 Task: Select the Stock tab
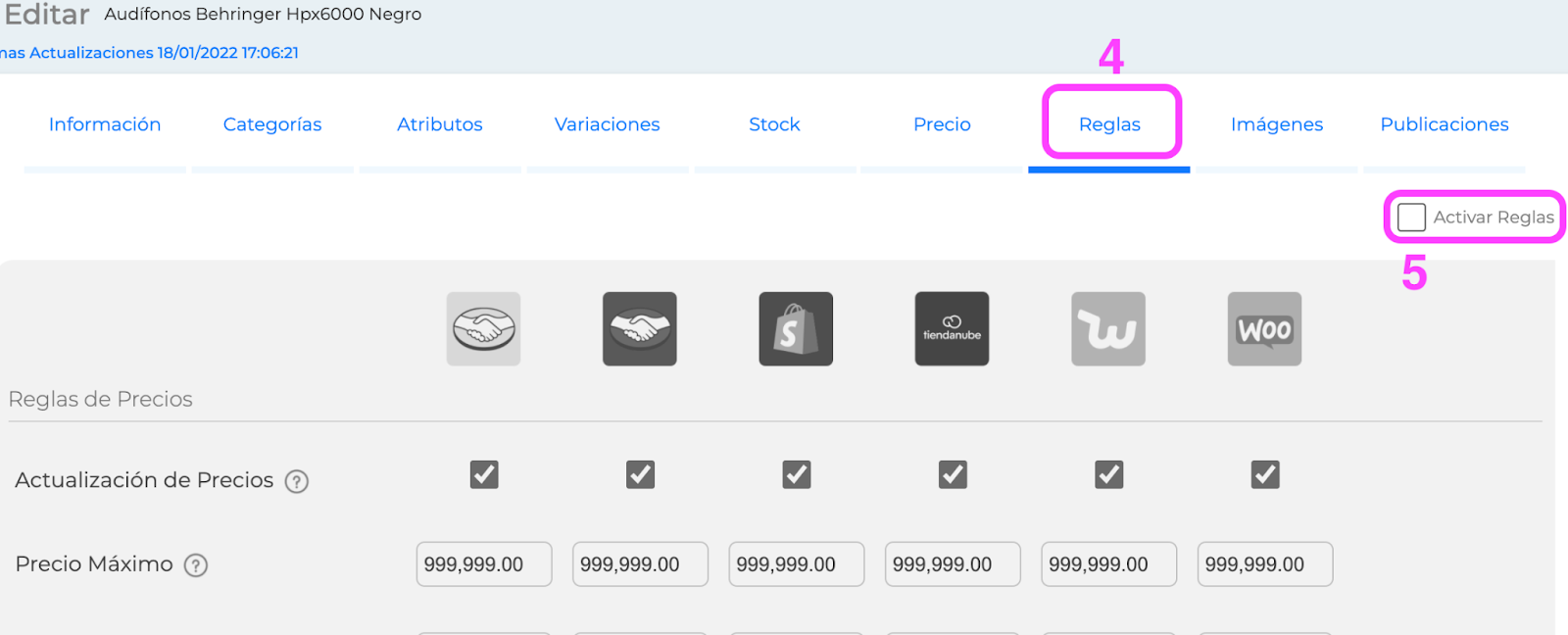point(774,124)
